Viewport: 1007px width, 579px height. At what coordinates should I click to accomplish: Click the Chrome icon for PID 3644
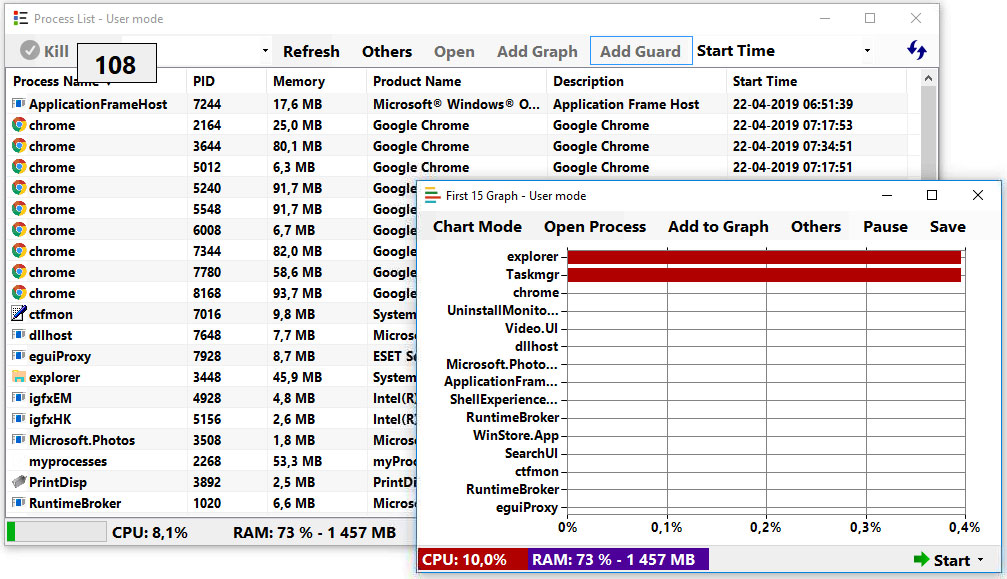(19, 146)
